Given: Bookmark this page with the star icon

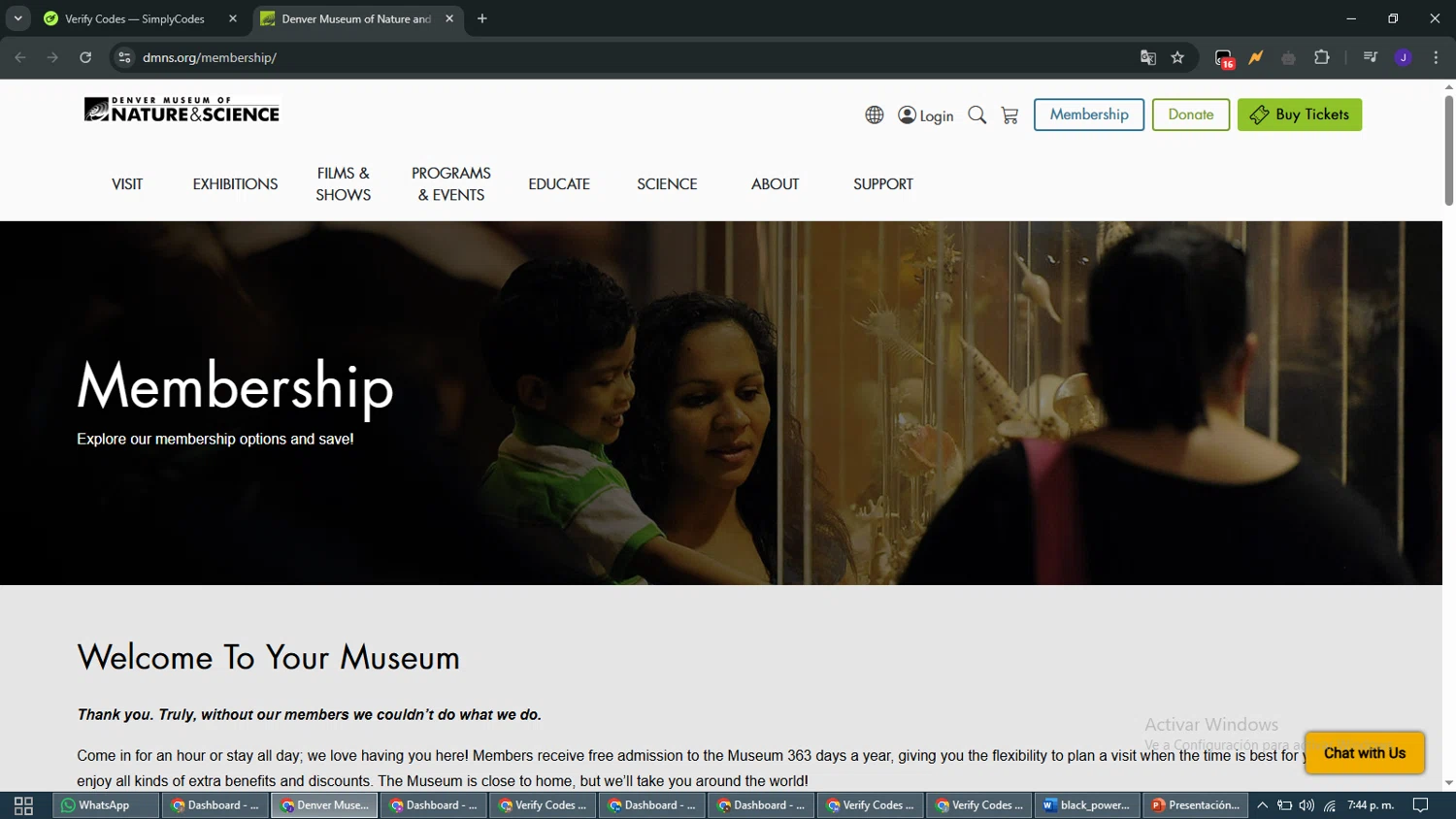Looking at the screenshot, I should click(1178, 57).
